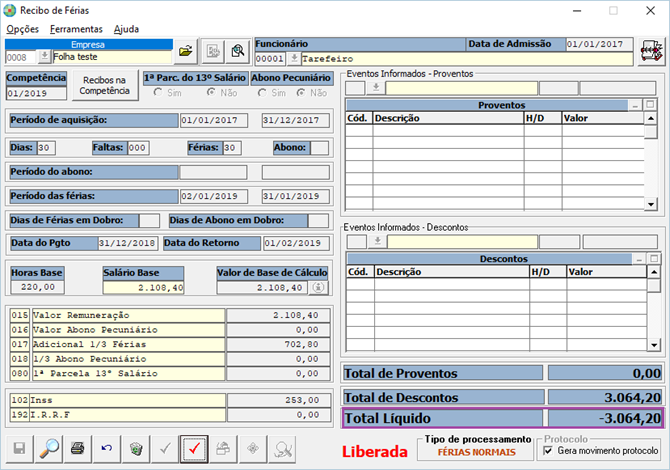670x470 pixels.
Task: Maximize the Descontos grid panel
Action: tap(654, 258)
